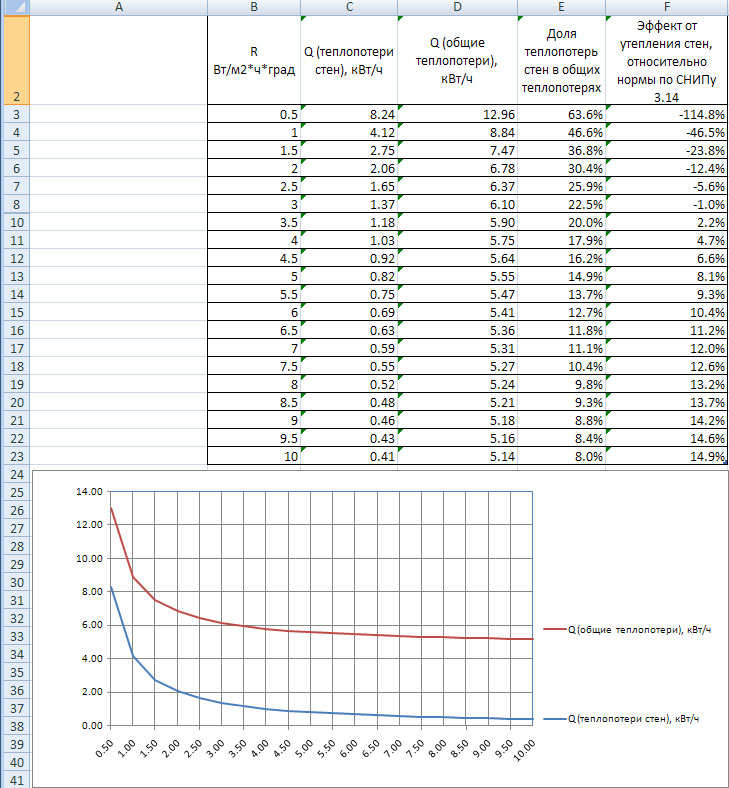Select cell with value 12.0%

[x=667, y=348]
